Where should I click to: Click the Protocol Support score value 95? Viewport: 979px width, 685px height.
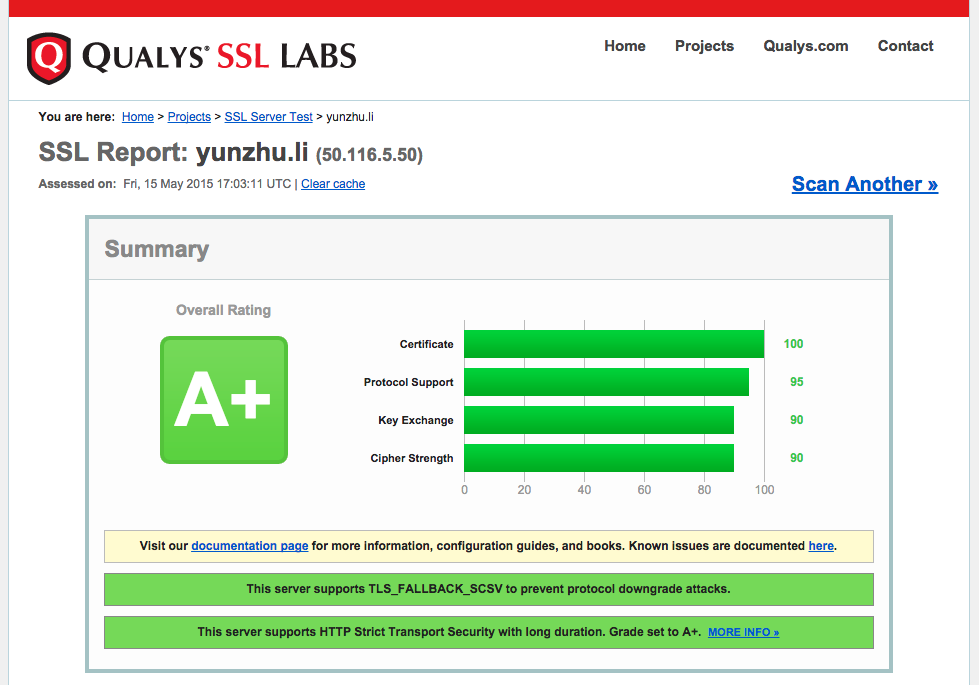click(x=796, y=382)
